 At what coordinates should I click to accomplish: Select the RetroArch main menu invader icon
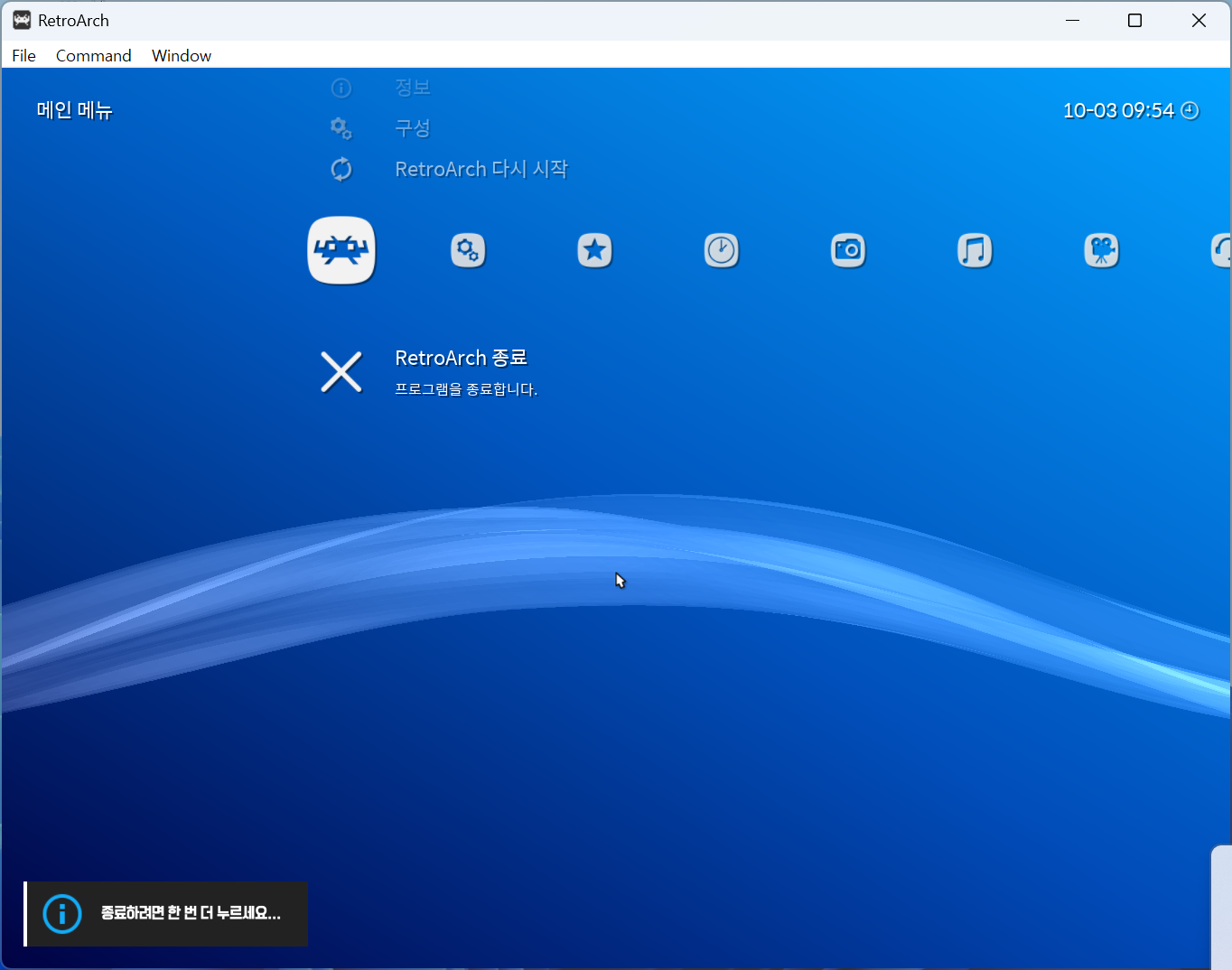click(x=341, y=250)
